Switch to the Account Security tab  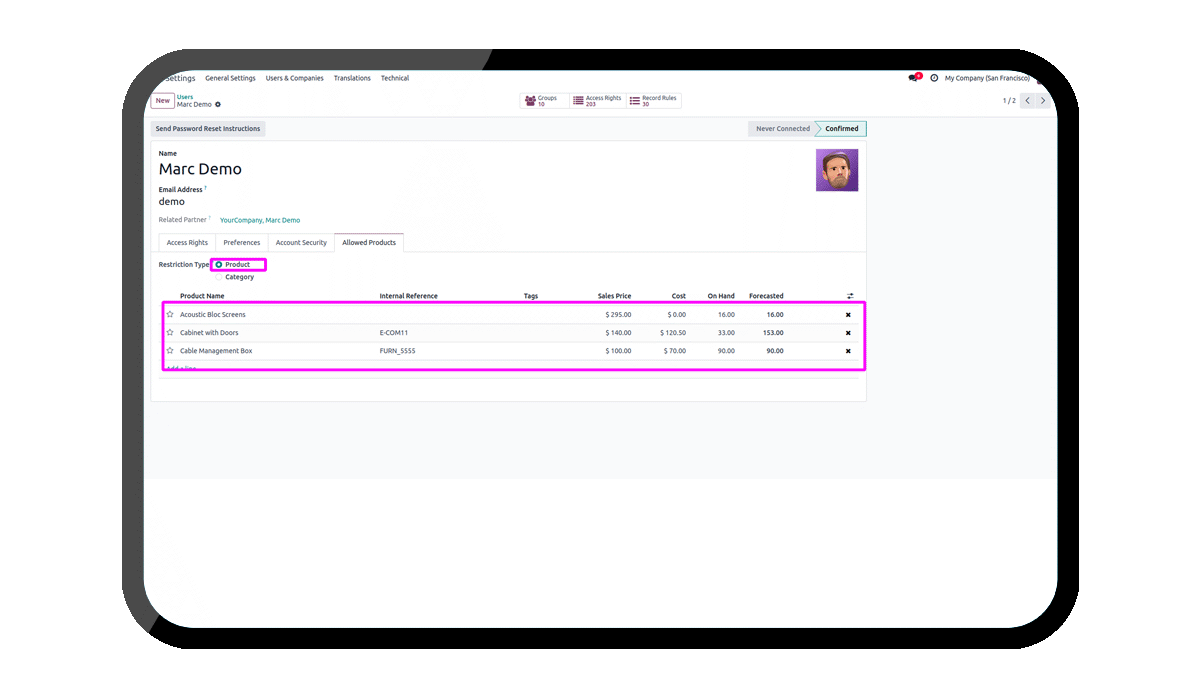click(301, 242)
